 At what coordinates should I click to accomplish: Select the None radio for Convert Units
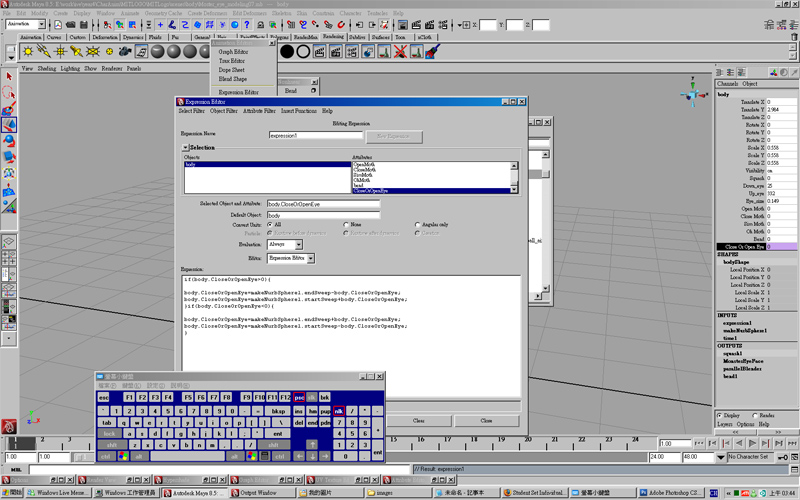346,224
